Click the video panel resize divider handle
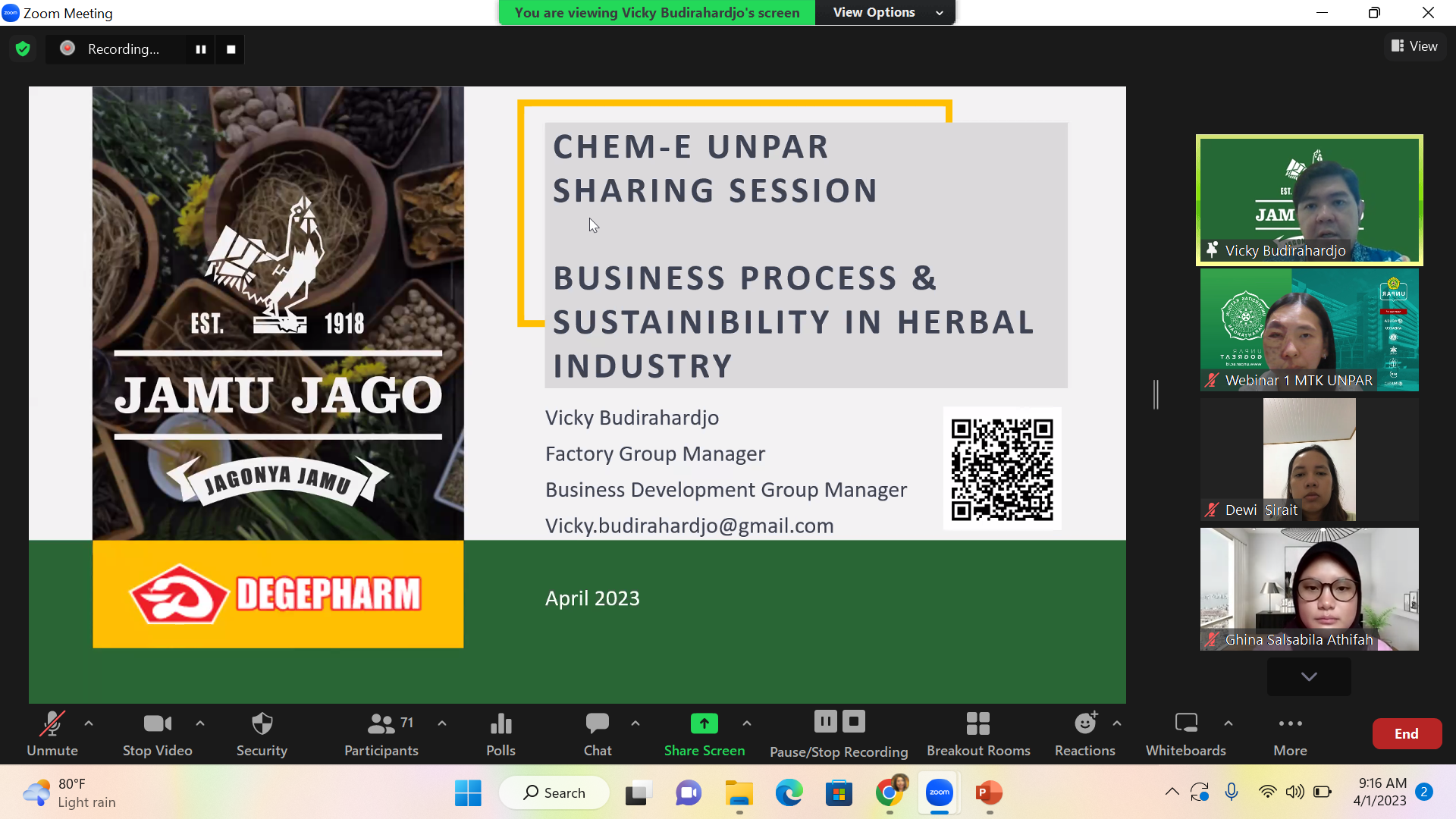The image size is (1456, 819). pyautogui.click(x=1156, y=394)
